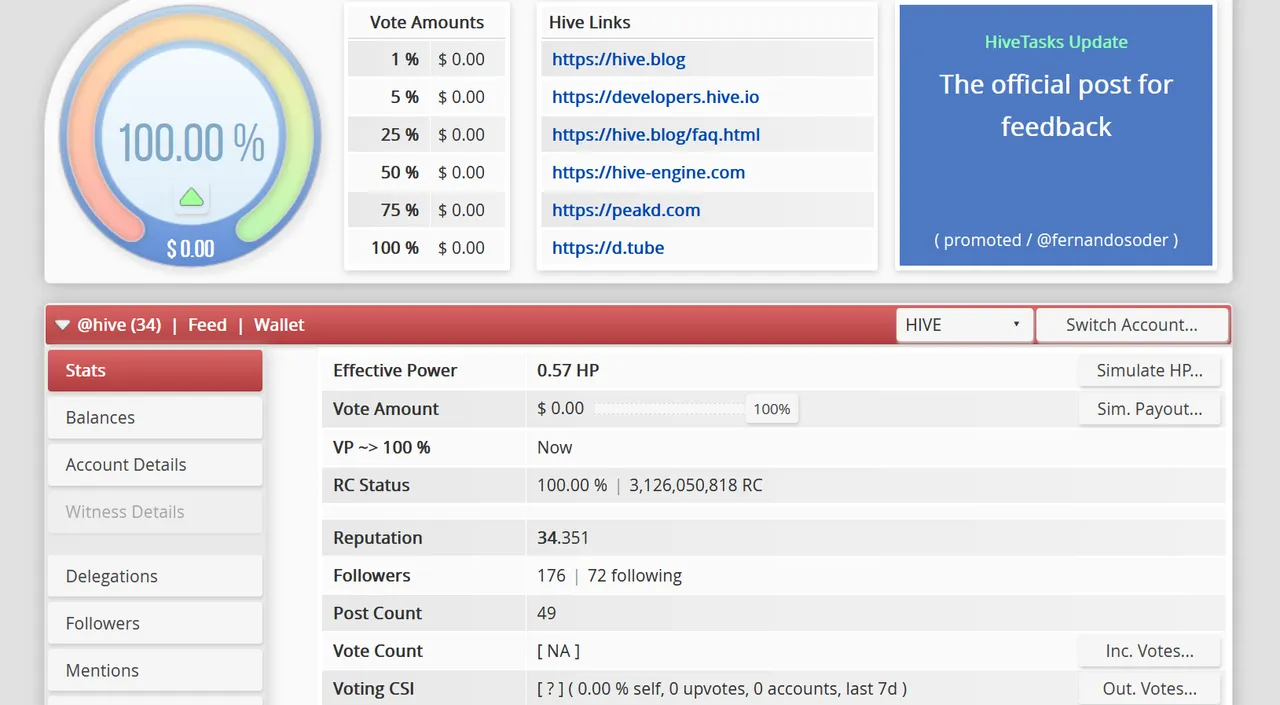
Task: Open the Feed link in header
Action: click(x=207, y=325)
